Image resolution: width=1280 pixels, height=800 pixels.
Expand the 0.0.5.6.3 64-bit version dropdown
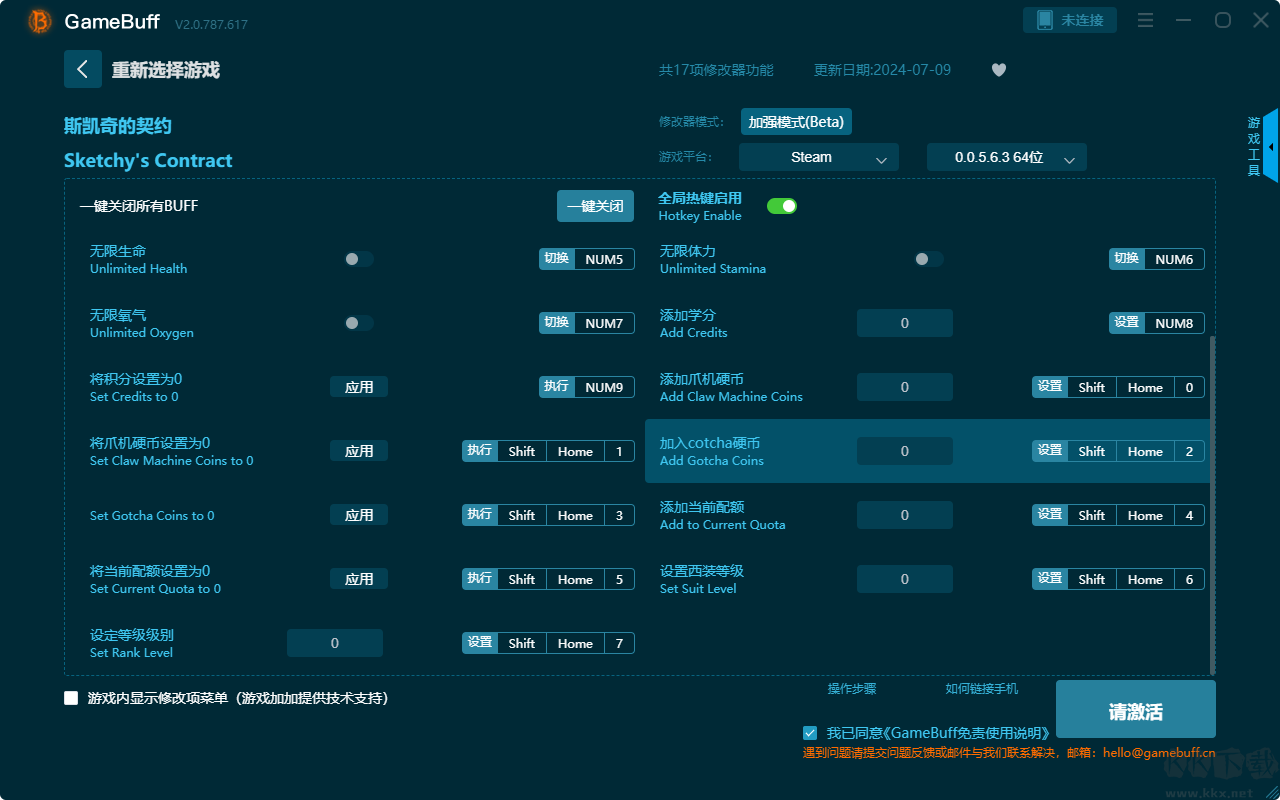click(1006, 157)
